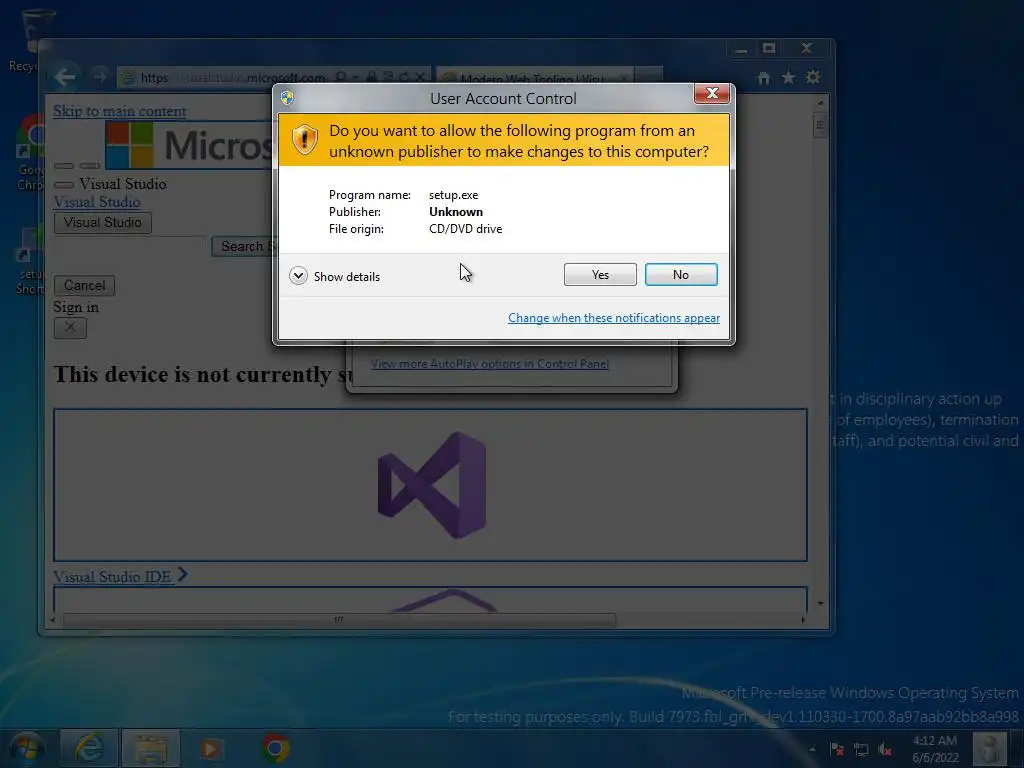Open Internet Explorer home icon
The image size is (1024, 768).
click(x=763, y=78)
